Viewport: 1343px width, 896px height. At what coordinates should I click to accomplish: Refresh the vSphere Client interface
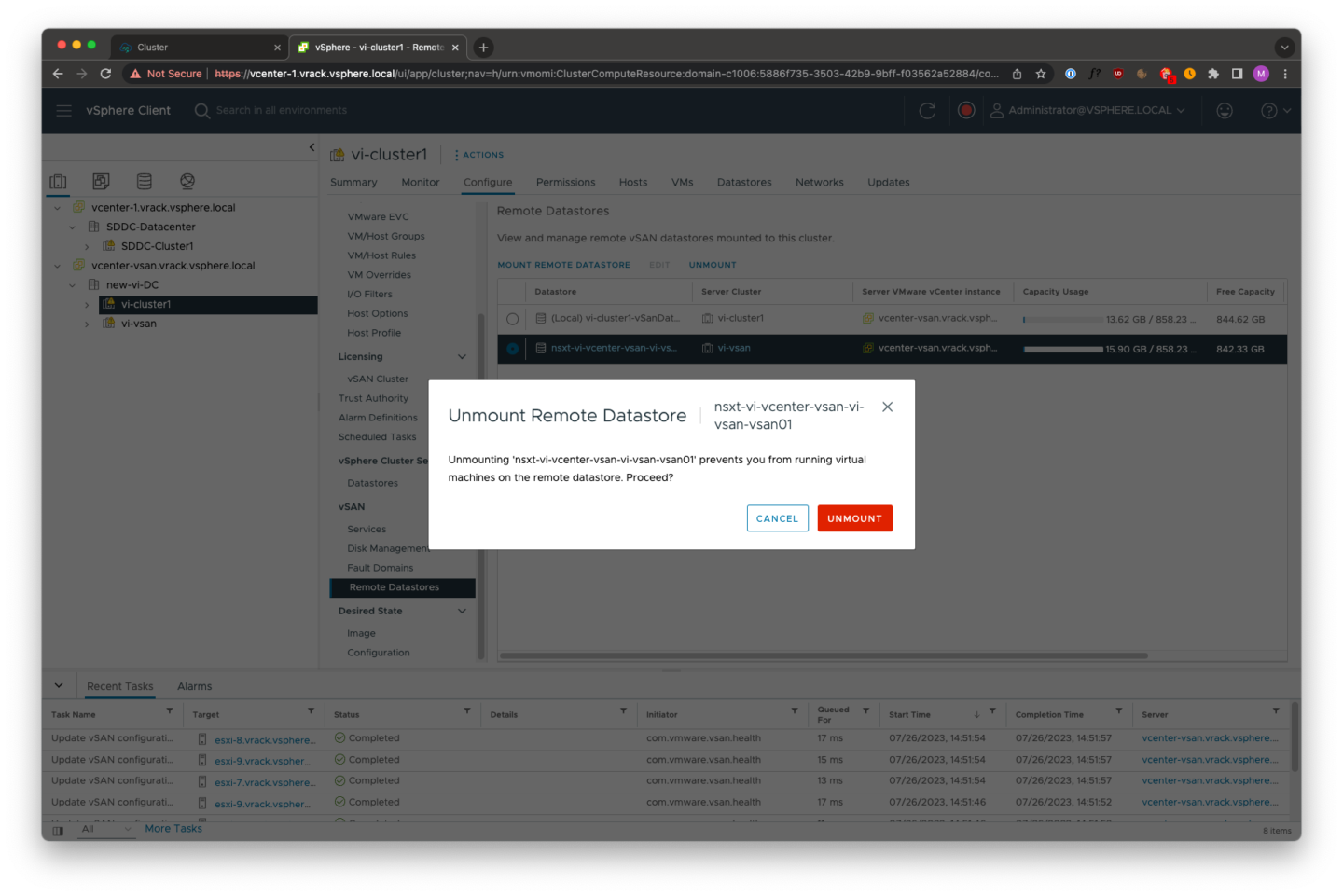point(927,110)
